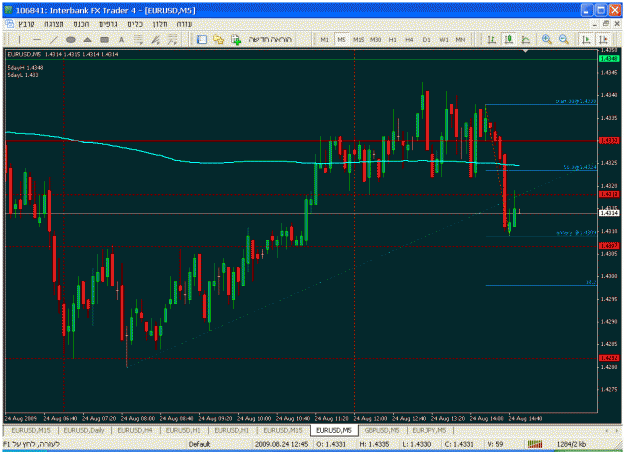The image size is (625, 452).
Task: Click the current price 1.4314 label
Action: point(609,213)
